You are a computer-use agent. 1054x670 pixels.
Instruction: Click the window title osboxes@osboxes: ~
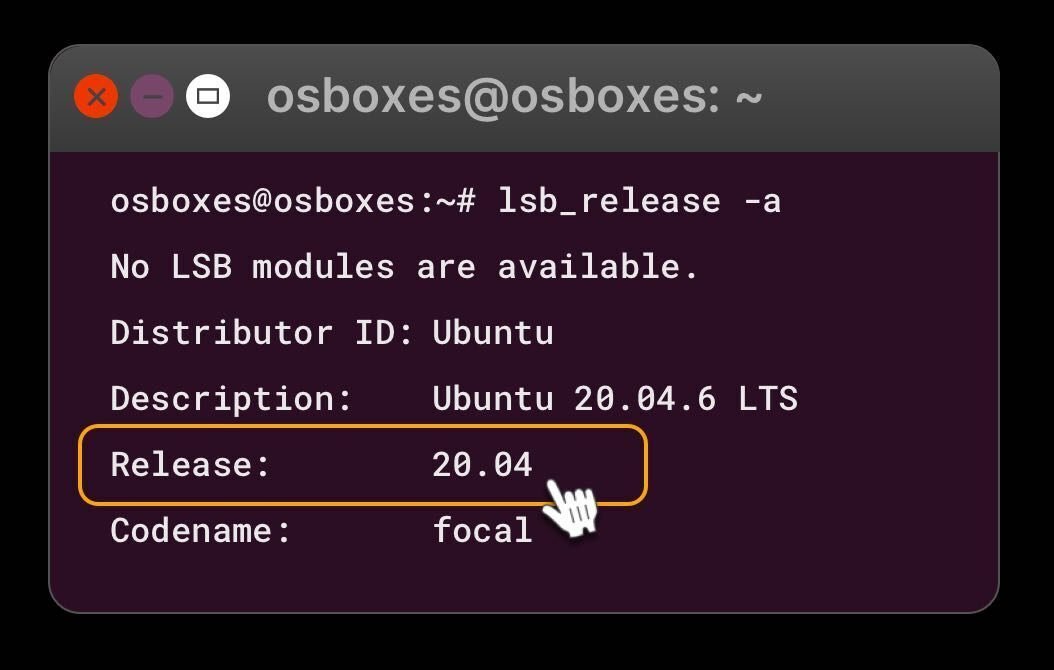tap(514, 97)
